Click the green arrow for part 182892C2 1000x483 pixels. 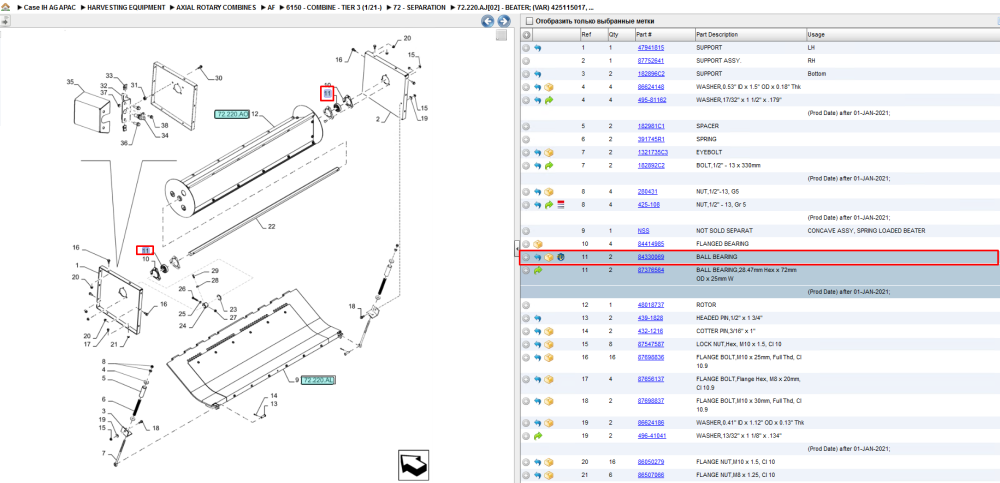click(549, 166)
